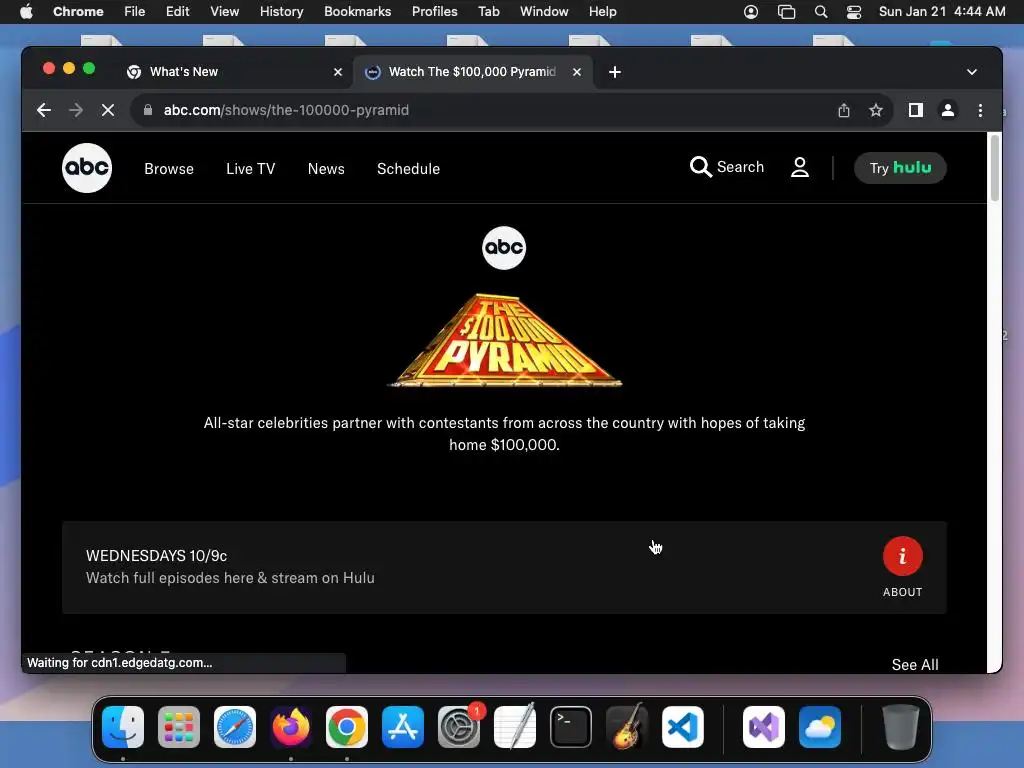Toggle the Chrome side panel icon

916,110
